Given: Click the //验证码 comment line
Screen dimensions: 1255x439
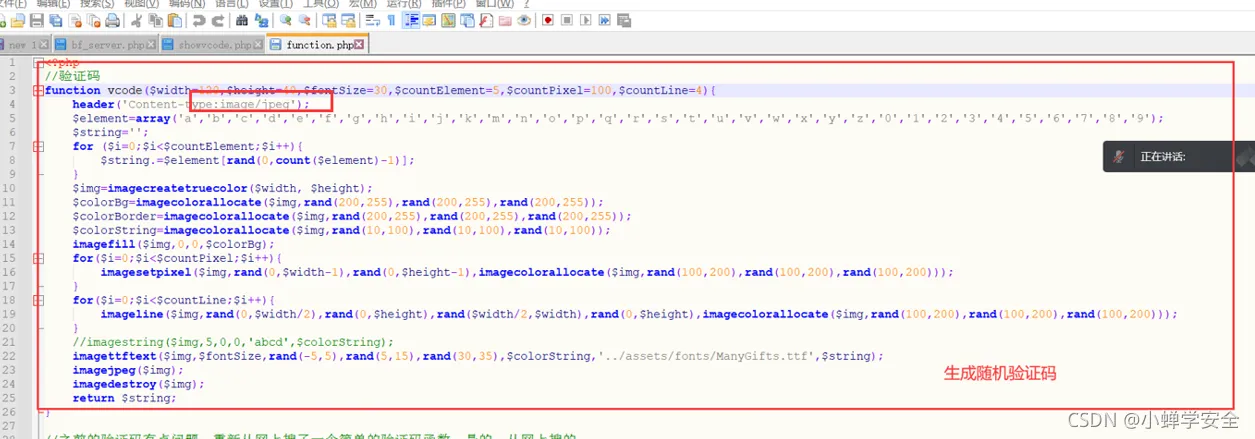Looking at the screenshot, I should tap(72, 76).
